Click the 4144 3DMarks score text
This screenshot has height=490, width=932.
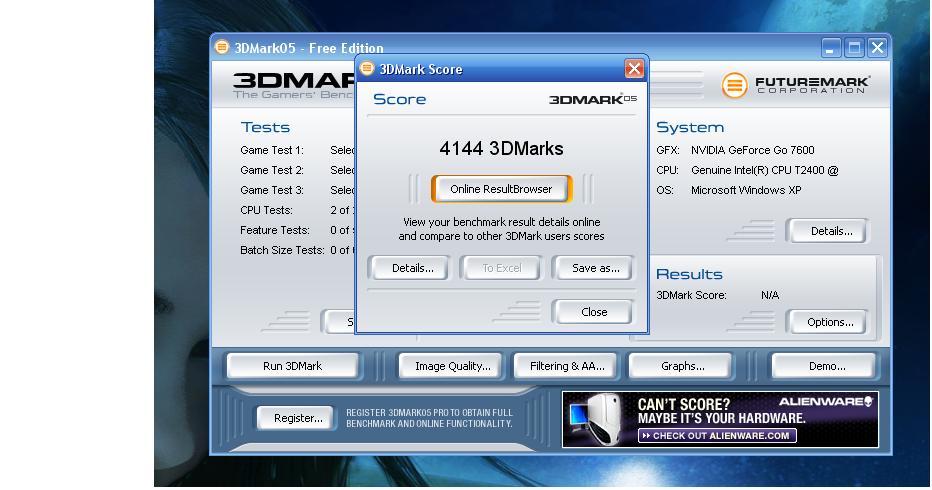coord(501,149)
